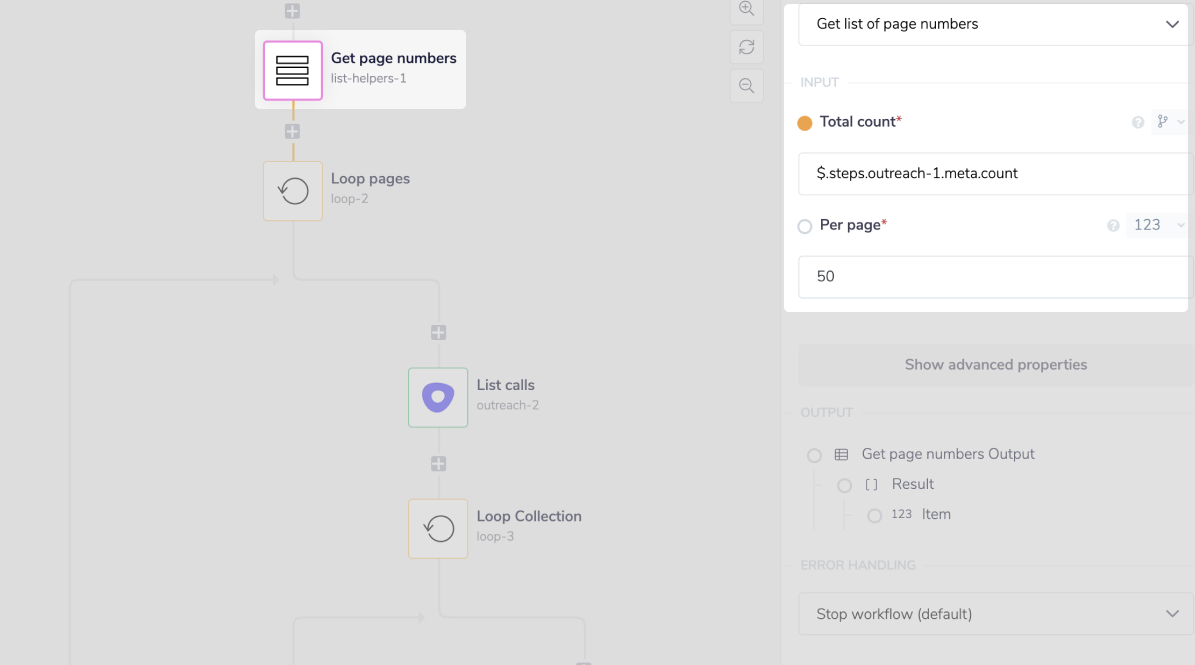The height and width of the screenshot is (665, 1195).
Task: Click help icon next to Per page
Action: (x=1113, y=226)
